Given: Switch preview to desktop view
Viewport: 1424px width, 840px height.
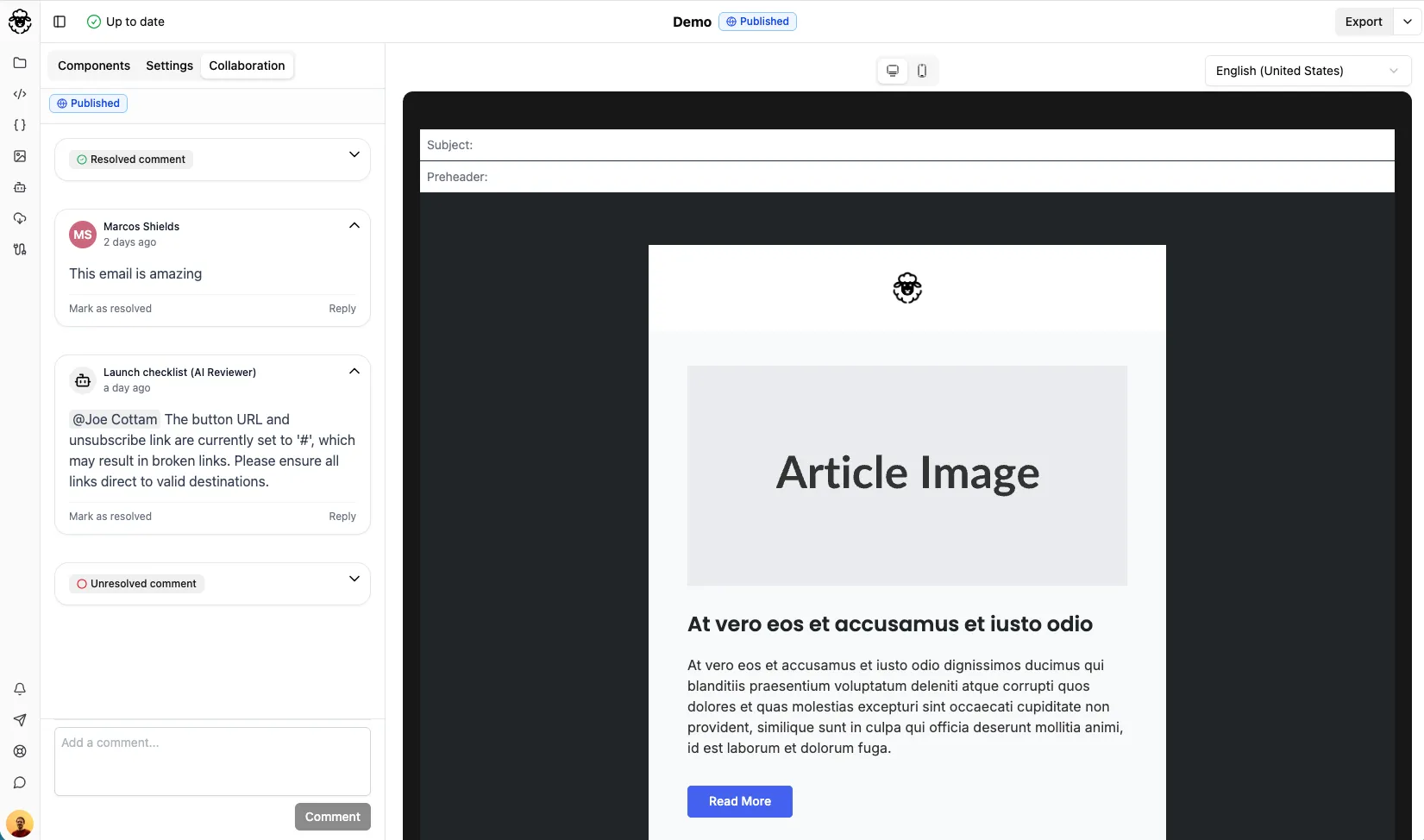Looking at the screenshot, I should 893,71.
